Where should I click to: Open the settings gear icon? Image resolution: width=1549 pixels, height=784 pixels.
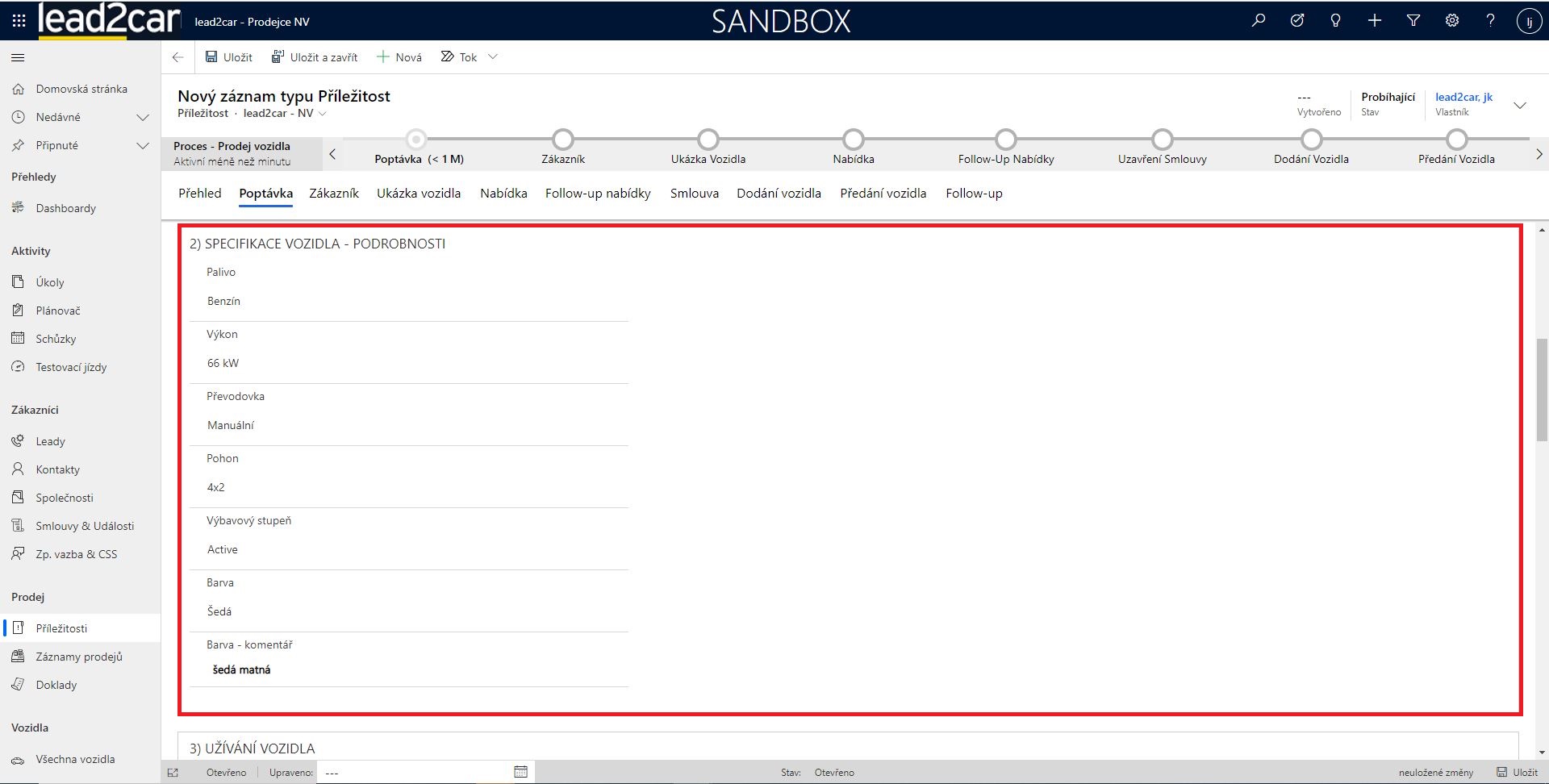tap(1452, 21)
